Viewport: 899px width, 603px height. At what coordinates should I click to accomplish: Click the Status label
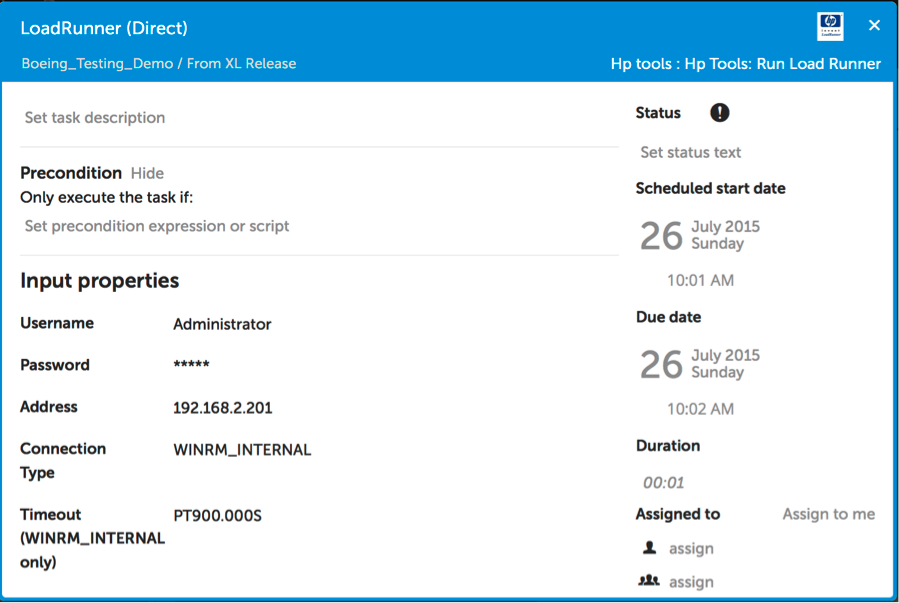(658, 113)
